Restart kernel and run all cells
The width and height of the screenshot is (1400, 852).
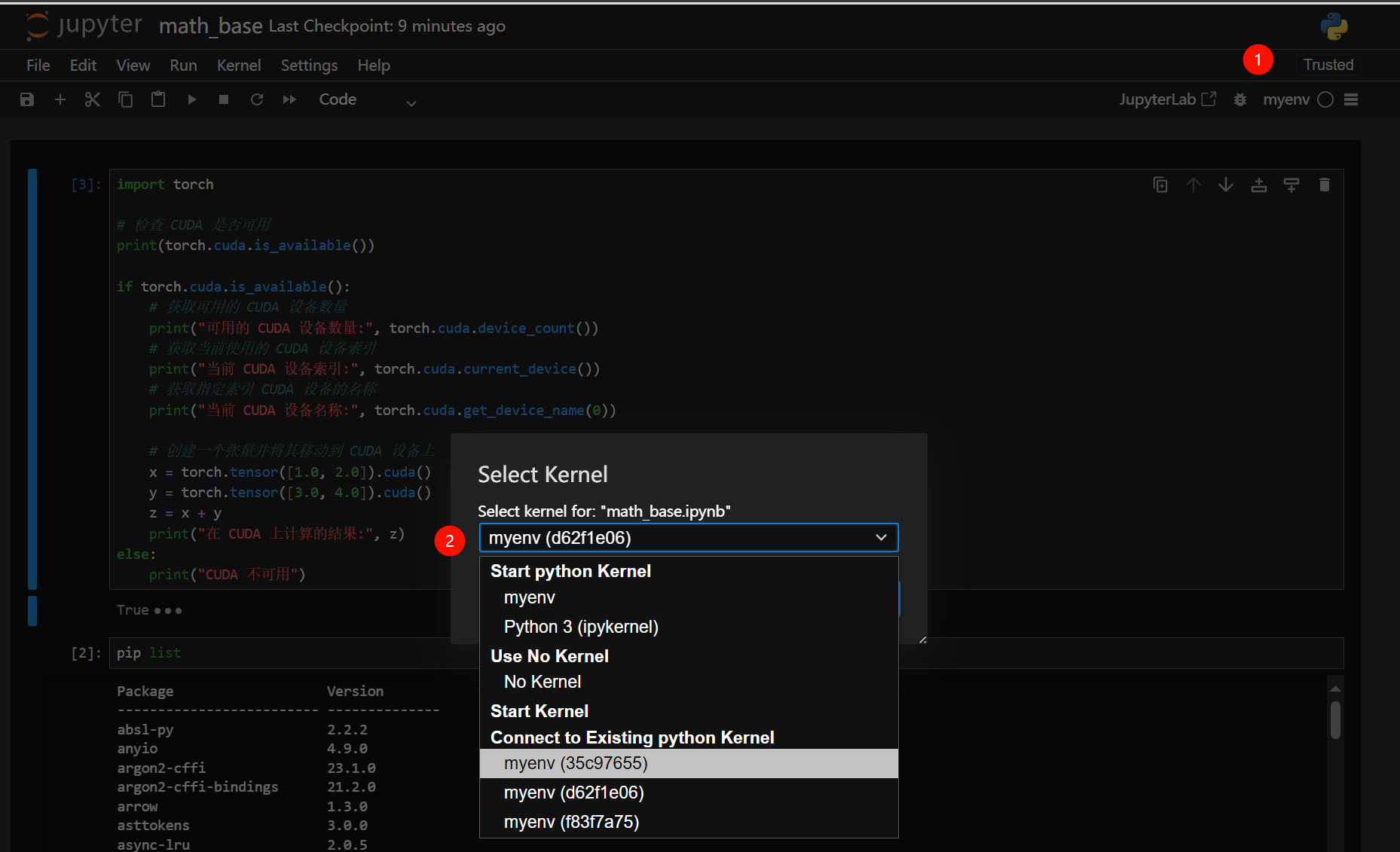pos(289,99)
